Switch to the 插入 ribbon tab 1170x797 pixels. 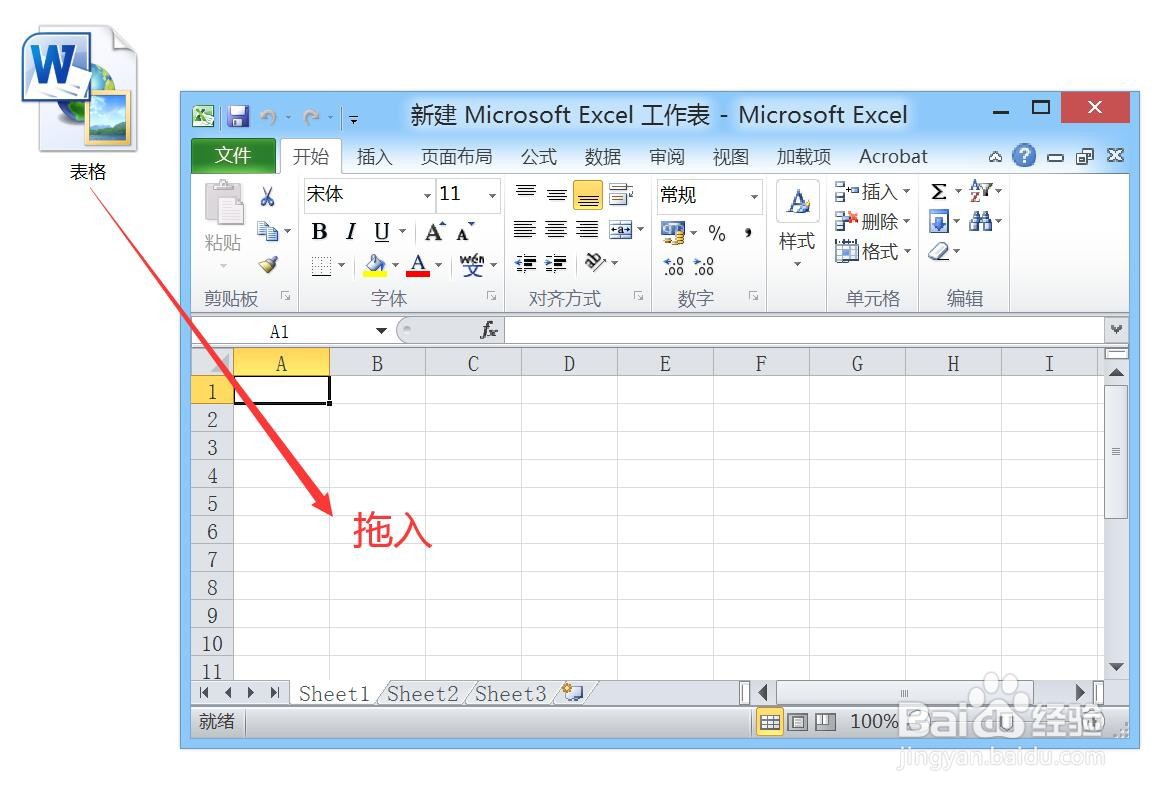pyautogui.click(x=375, y=157)
